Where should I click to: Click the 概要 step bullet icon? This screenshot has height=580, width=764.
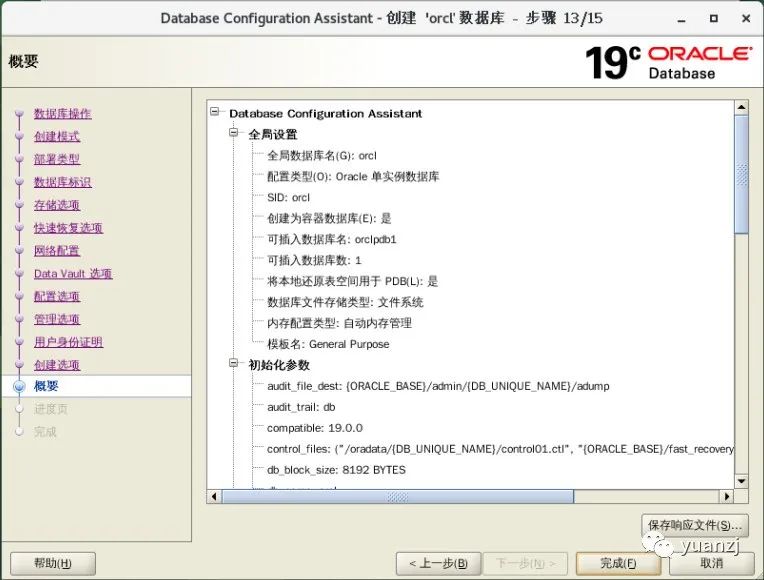(19, 387)
